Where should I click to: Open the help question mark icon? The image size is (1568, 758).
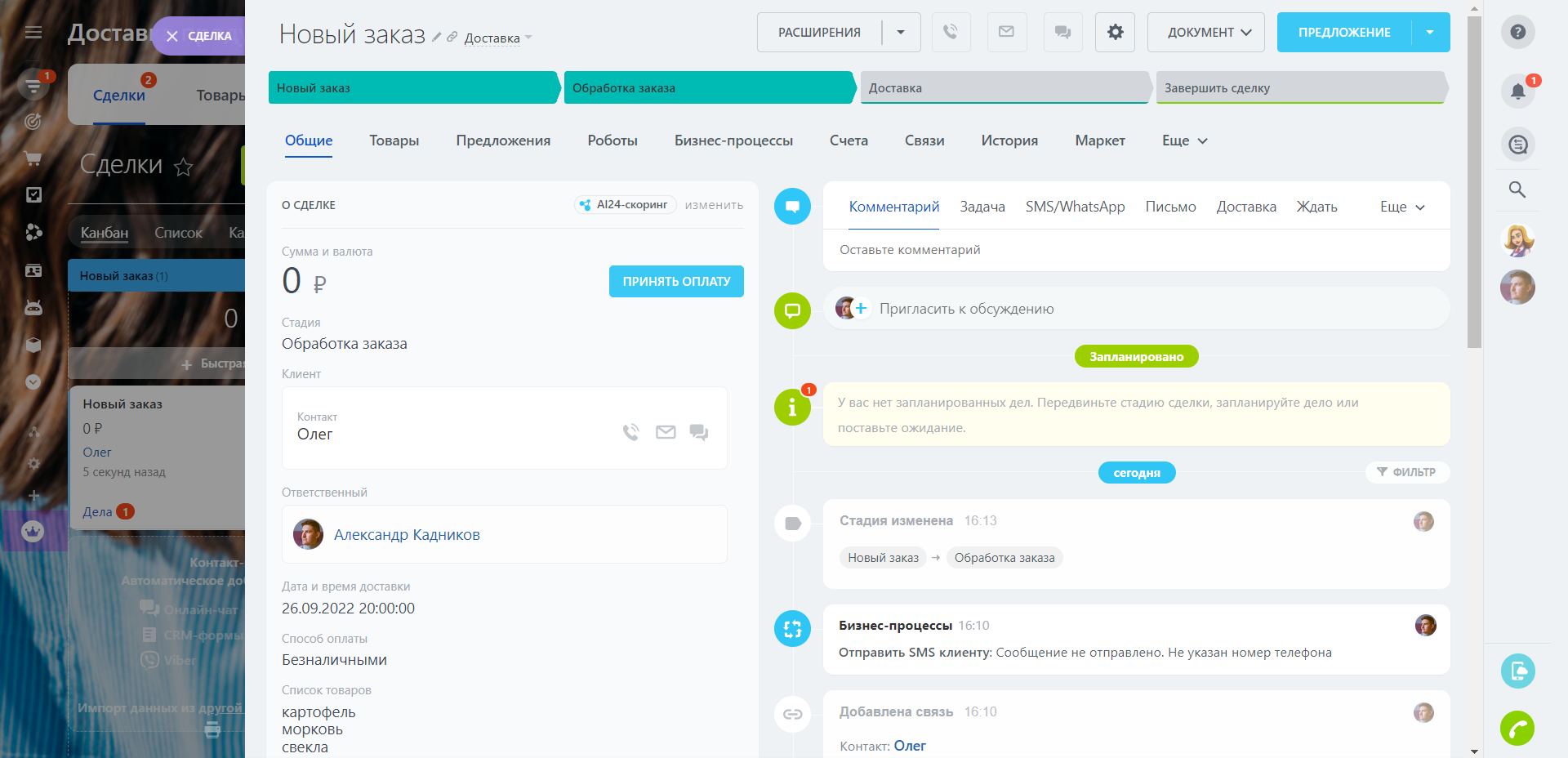1517,32
